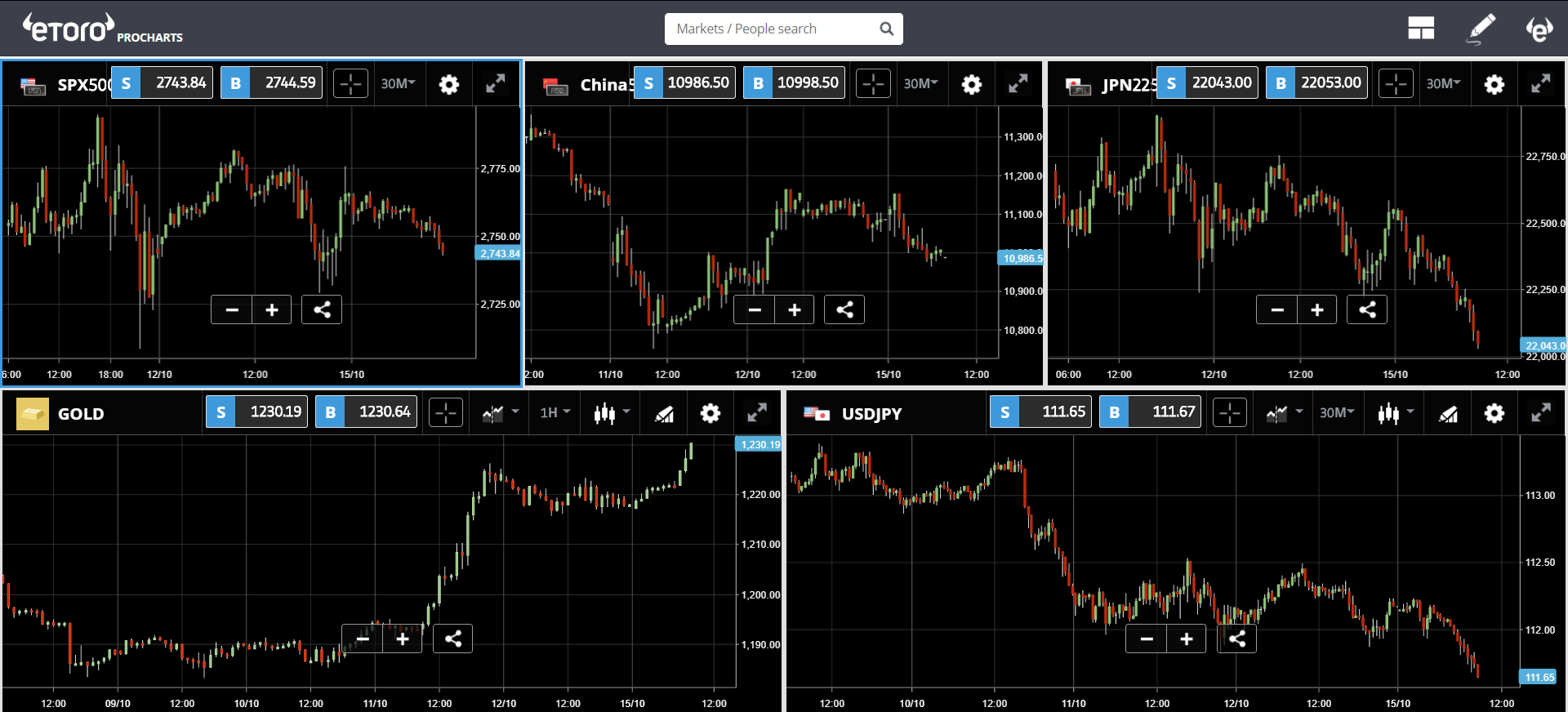Click the GOLD instrument bar icon

tap(33, 414)
